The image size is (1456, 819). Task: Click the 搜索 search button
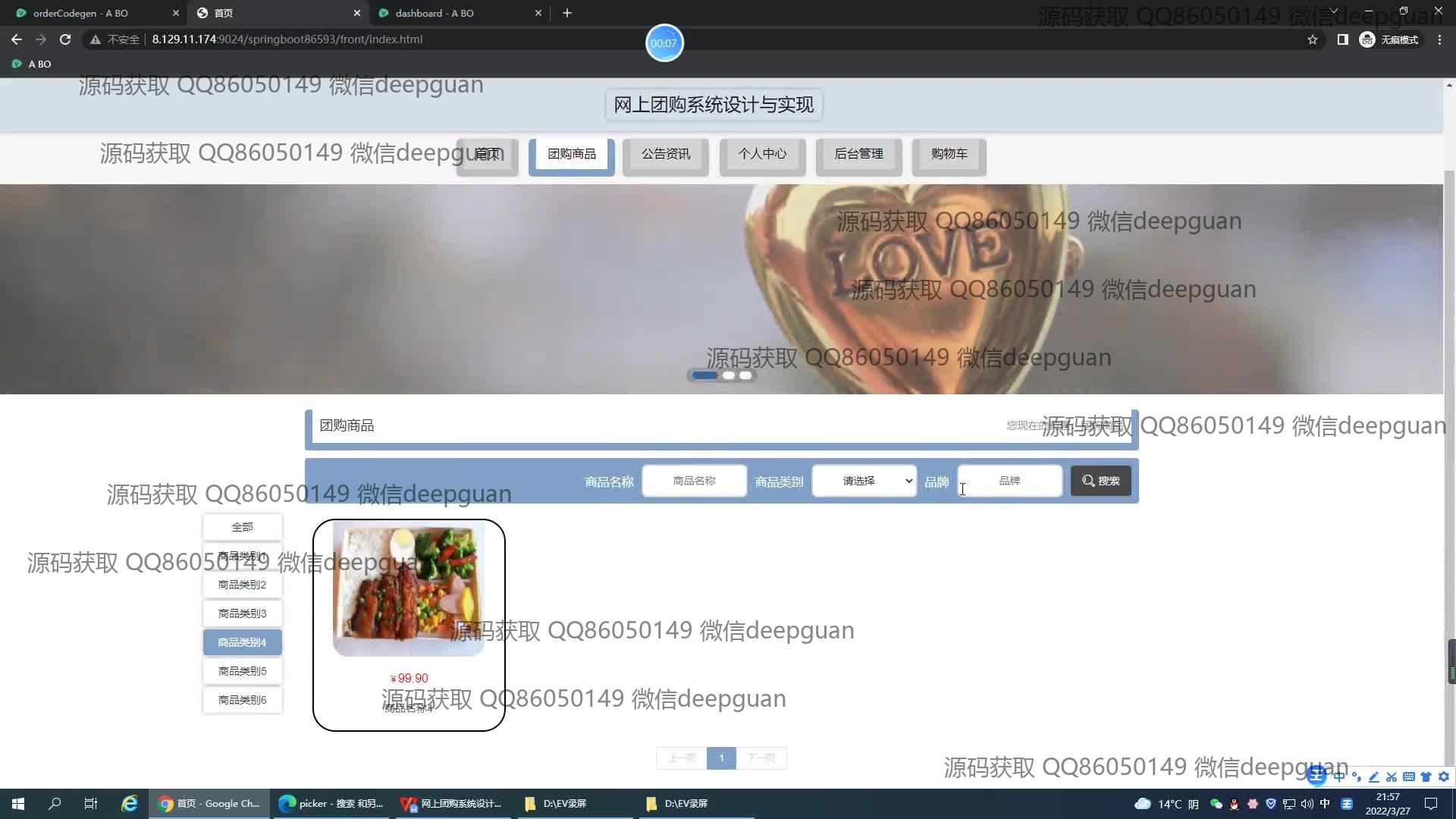click(x=1100, y=481)
